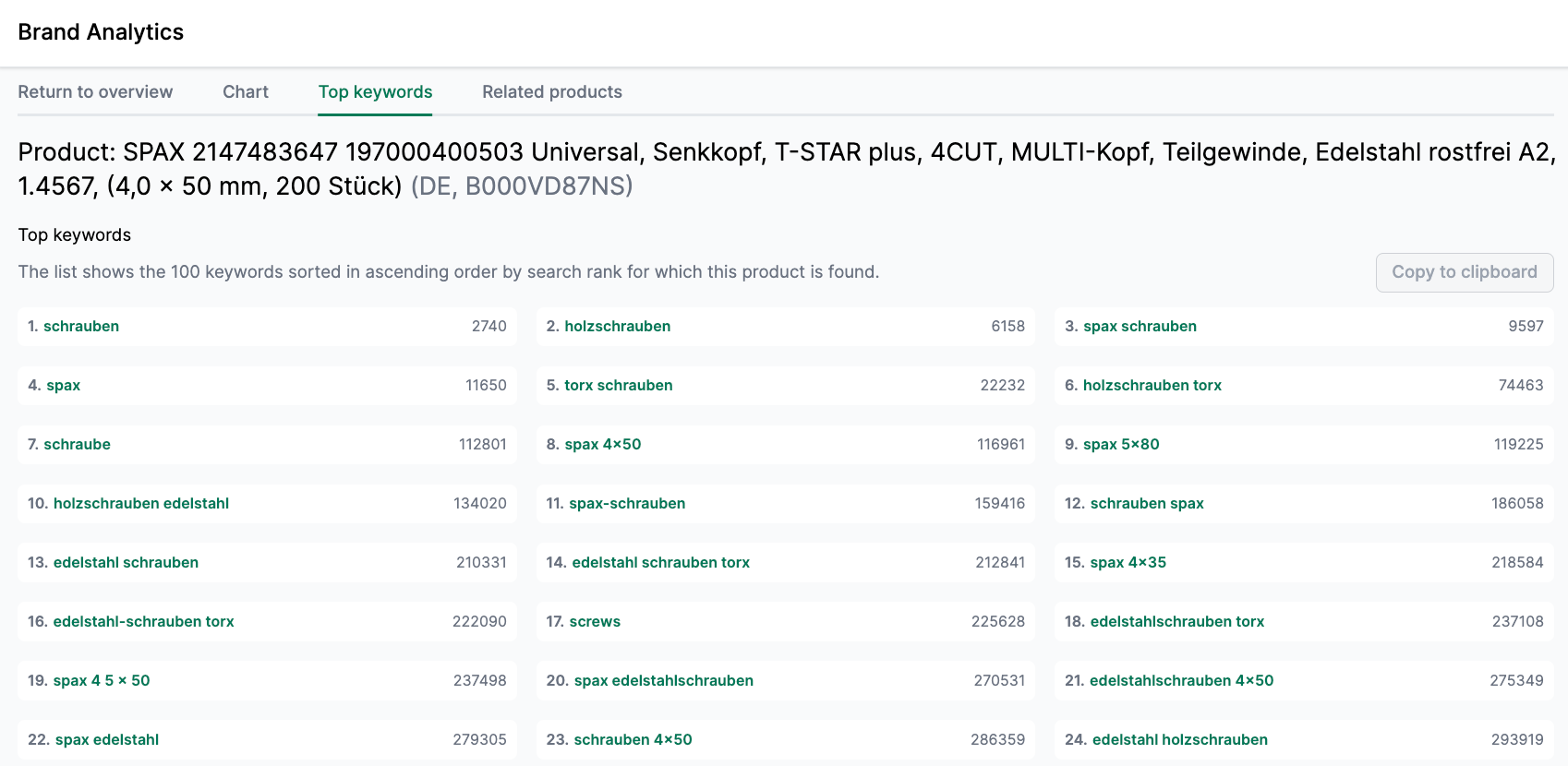This screenshot has width=1568, height=766.
Task: Open the keyword link 'edelstahlschrauben torx'
Action: tap(1177, 621)
